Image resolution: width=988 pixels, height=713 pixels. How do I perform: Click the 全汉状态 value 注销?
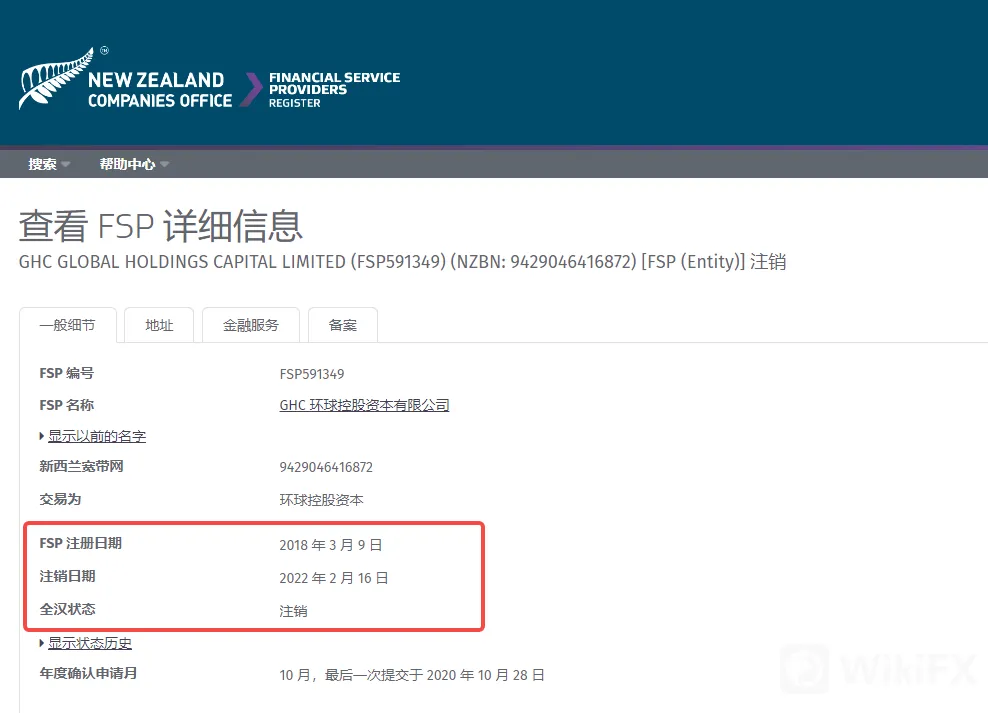(x=293, y=611)
